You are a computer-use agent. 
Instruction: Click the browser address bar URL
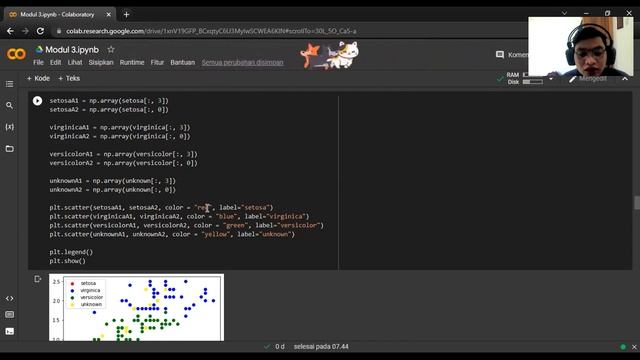click(x=211, y=31)
